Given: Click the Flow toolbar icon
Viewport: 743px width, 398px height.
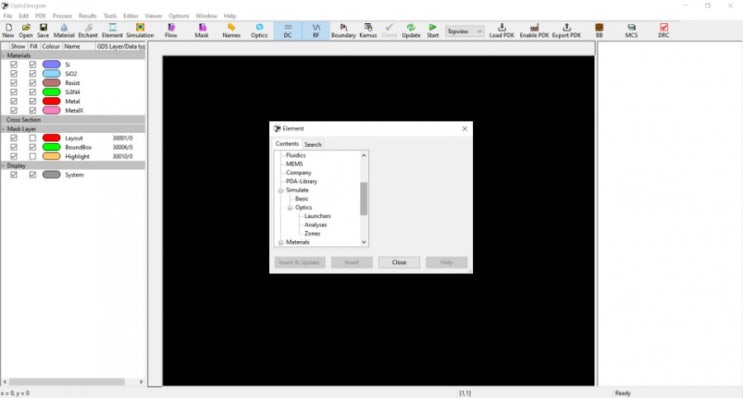Looking at the screenshot, I should point(171,30).
